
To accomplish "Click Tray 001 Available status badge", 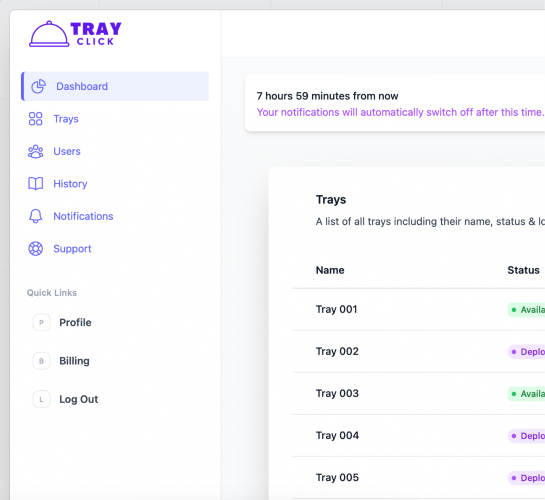I will click(x=526, y=310).
